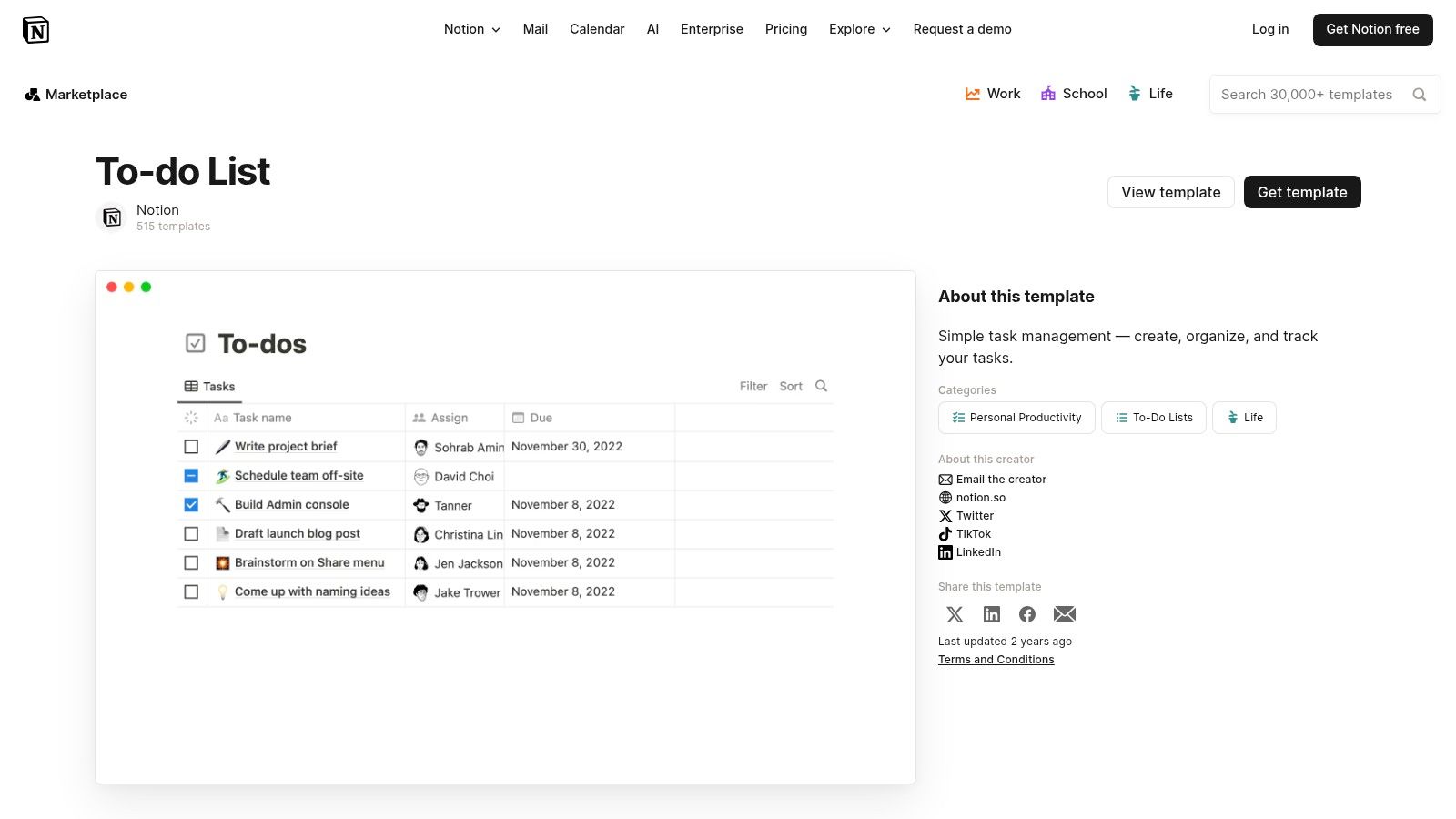
Task: Open the AI nav item
Action: pyautogui.click(x=652, y=29)
